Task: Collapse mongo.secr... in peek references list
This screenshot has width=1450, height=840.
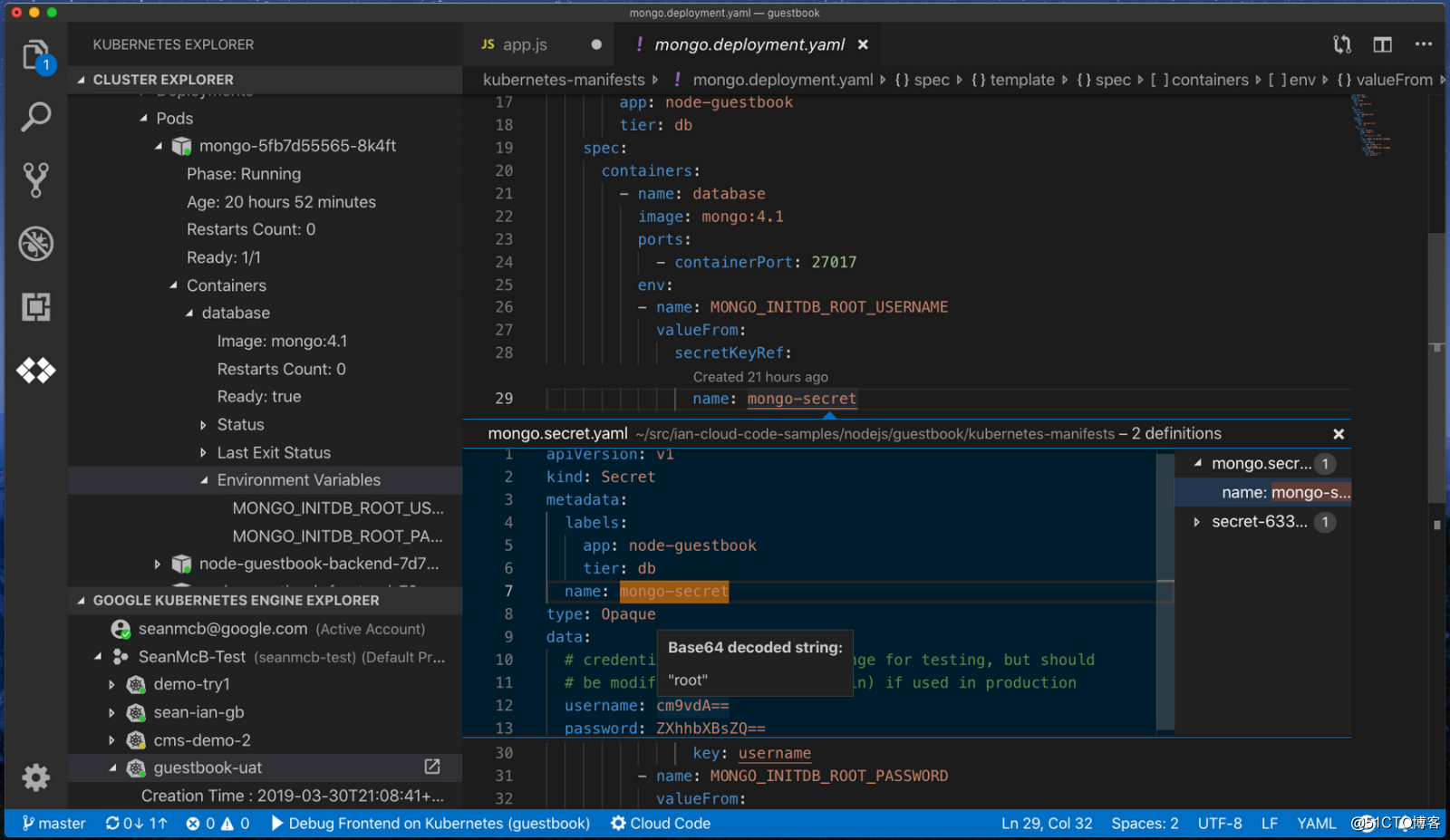Action: (x=1197, y=463)
